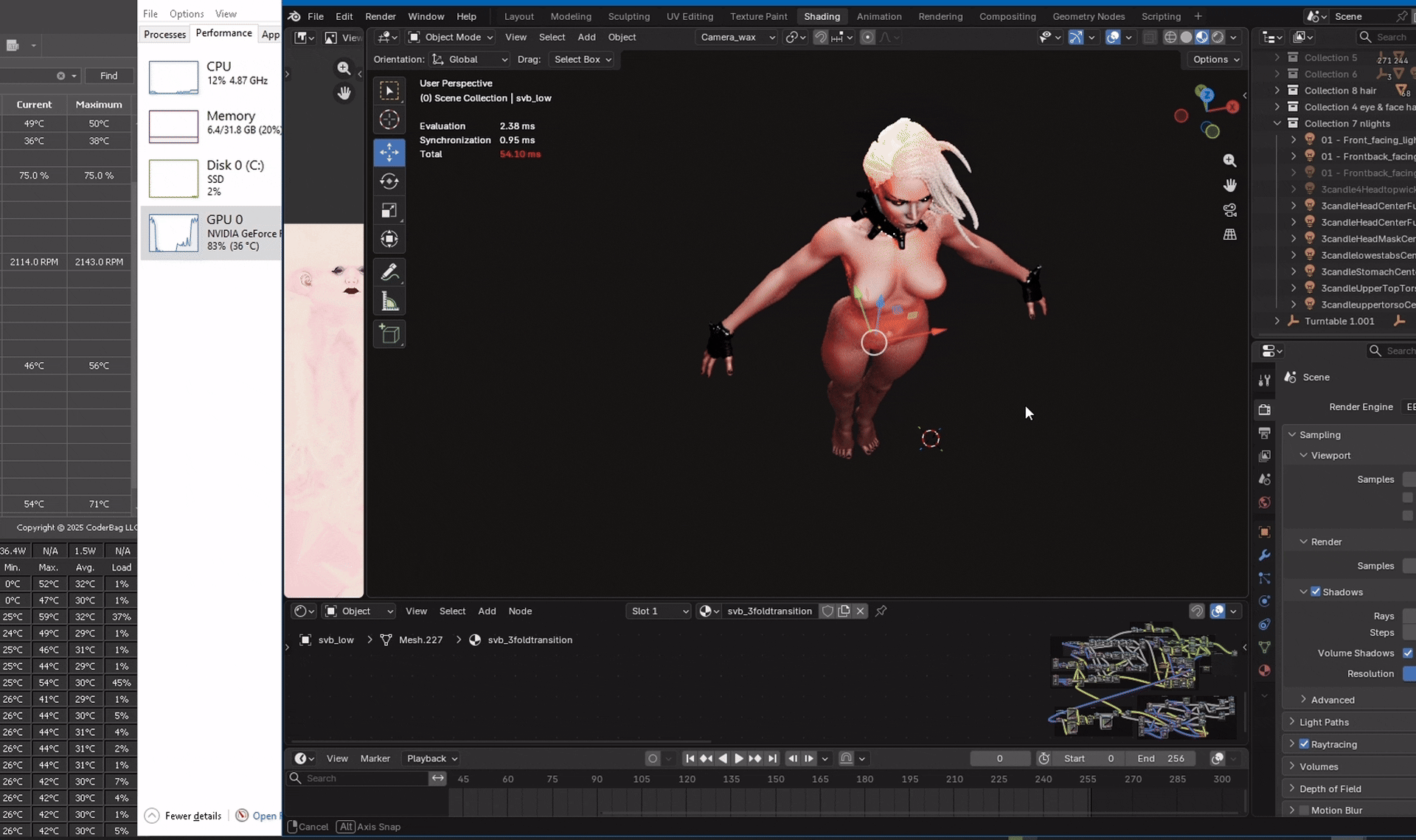This screenshot has height=840, width=1416.
Task: Select the Scale tool
Action: point(389,210)
